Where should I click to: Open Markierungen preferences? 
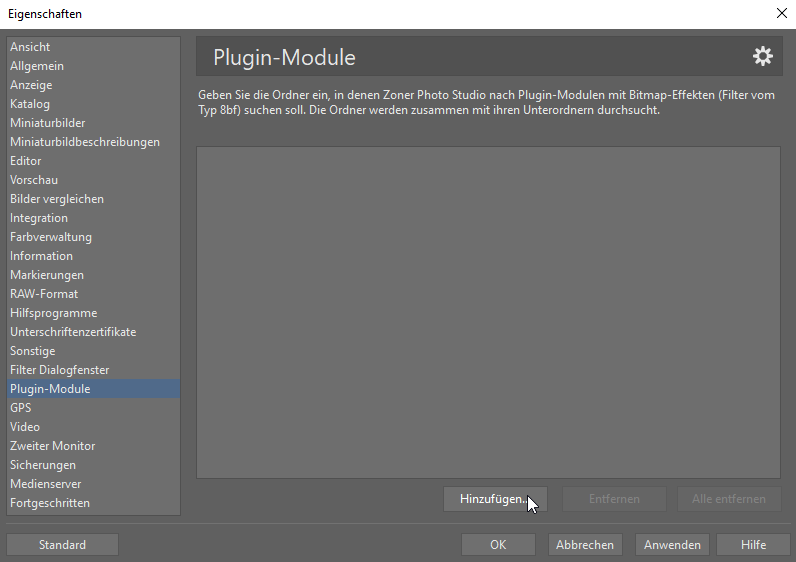tap(93, 275)
